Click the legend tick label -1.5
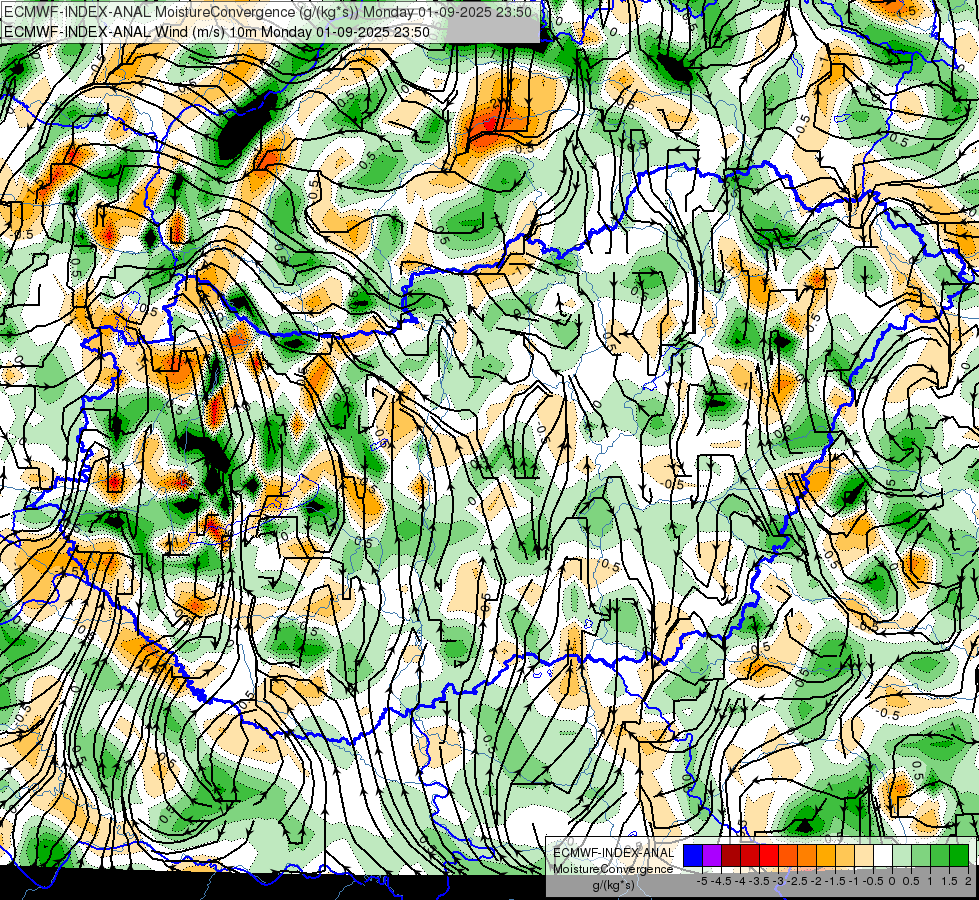 835,881
